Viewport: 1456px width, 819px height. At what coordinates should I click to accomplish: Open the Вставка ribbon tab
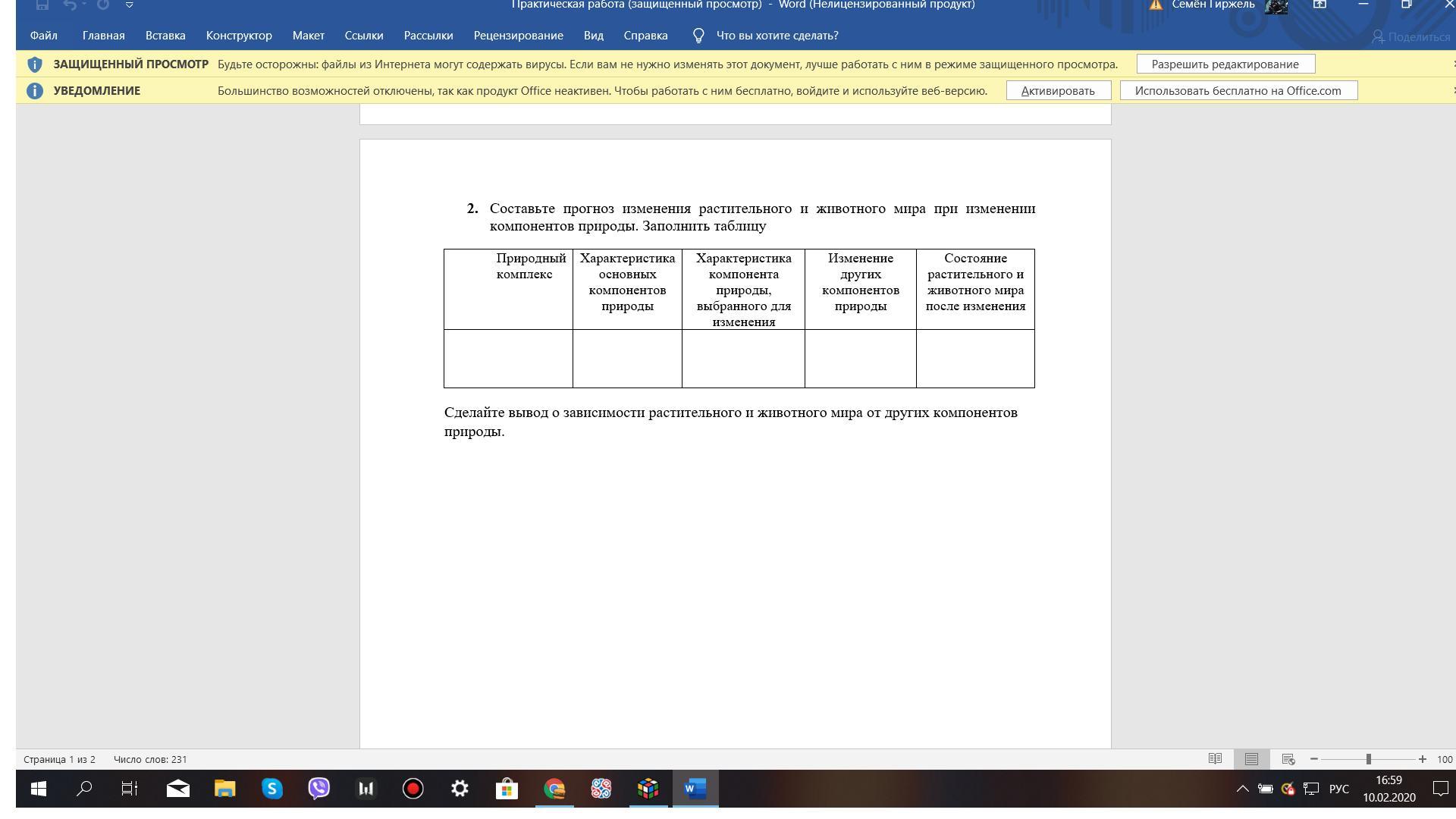click(x=165, y=36)
